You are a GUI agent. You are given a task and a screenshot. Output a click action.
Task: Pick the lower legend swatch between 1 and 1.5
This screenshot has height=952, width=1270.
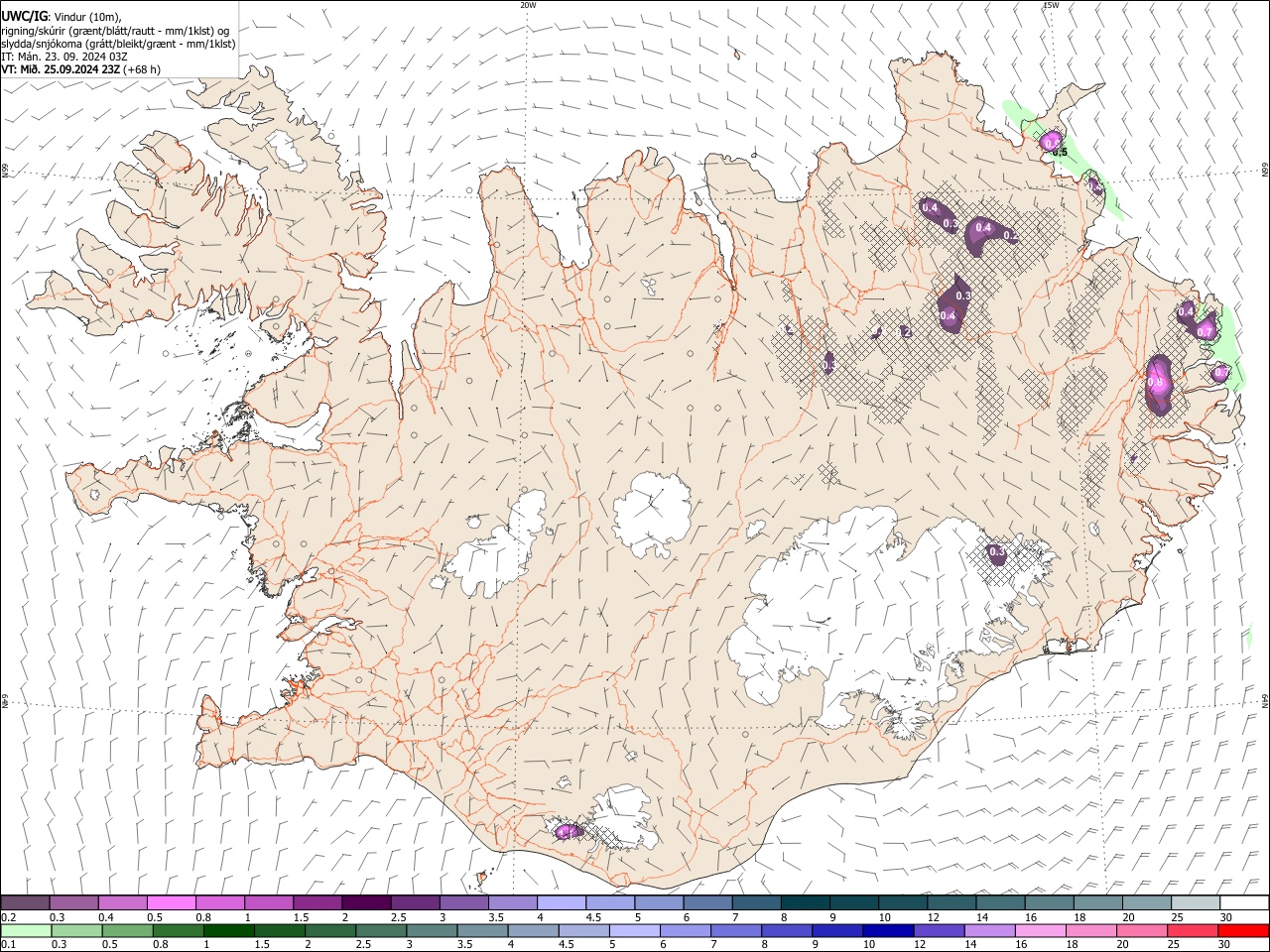(229, 931)
